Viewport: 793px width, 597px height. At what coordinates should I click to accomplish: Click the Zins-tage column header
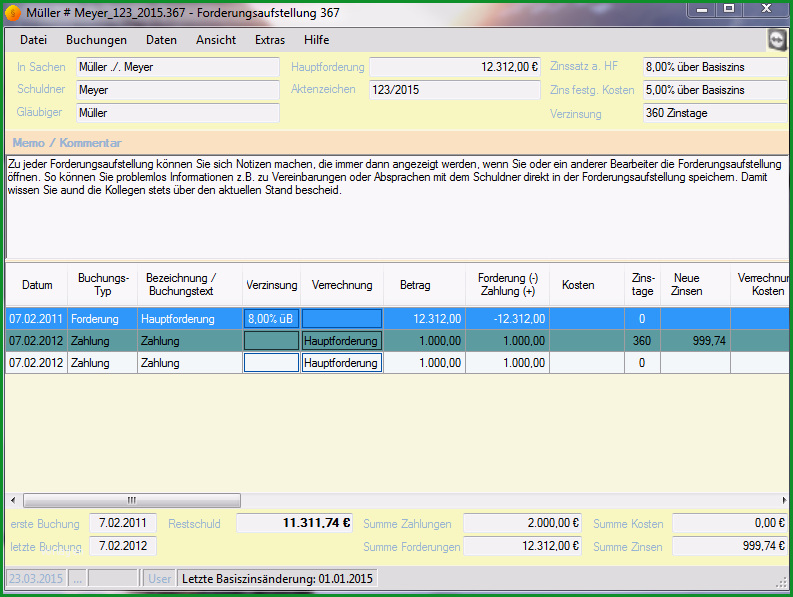[x=642, y=285]
